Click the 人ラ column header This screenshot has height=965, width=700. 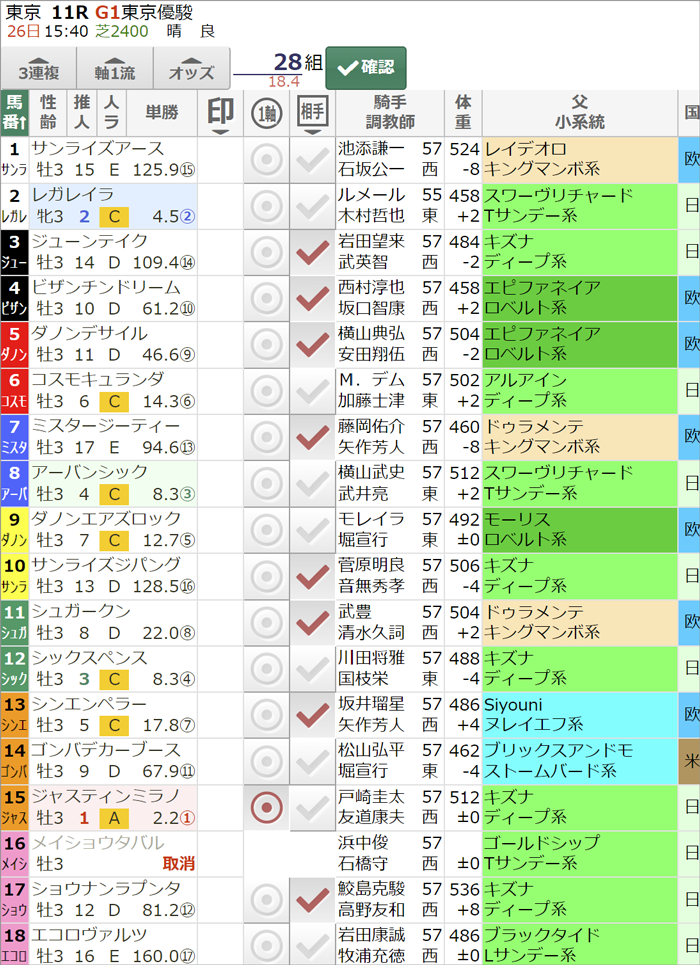pos(111,113)
